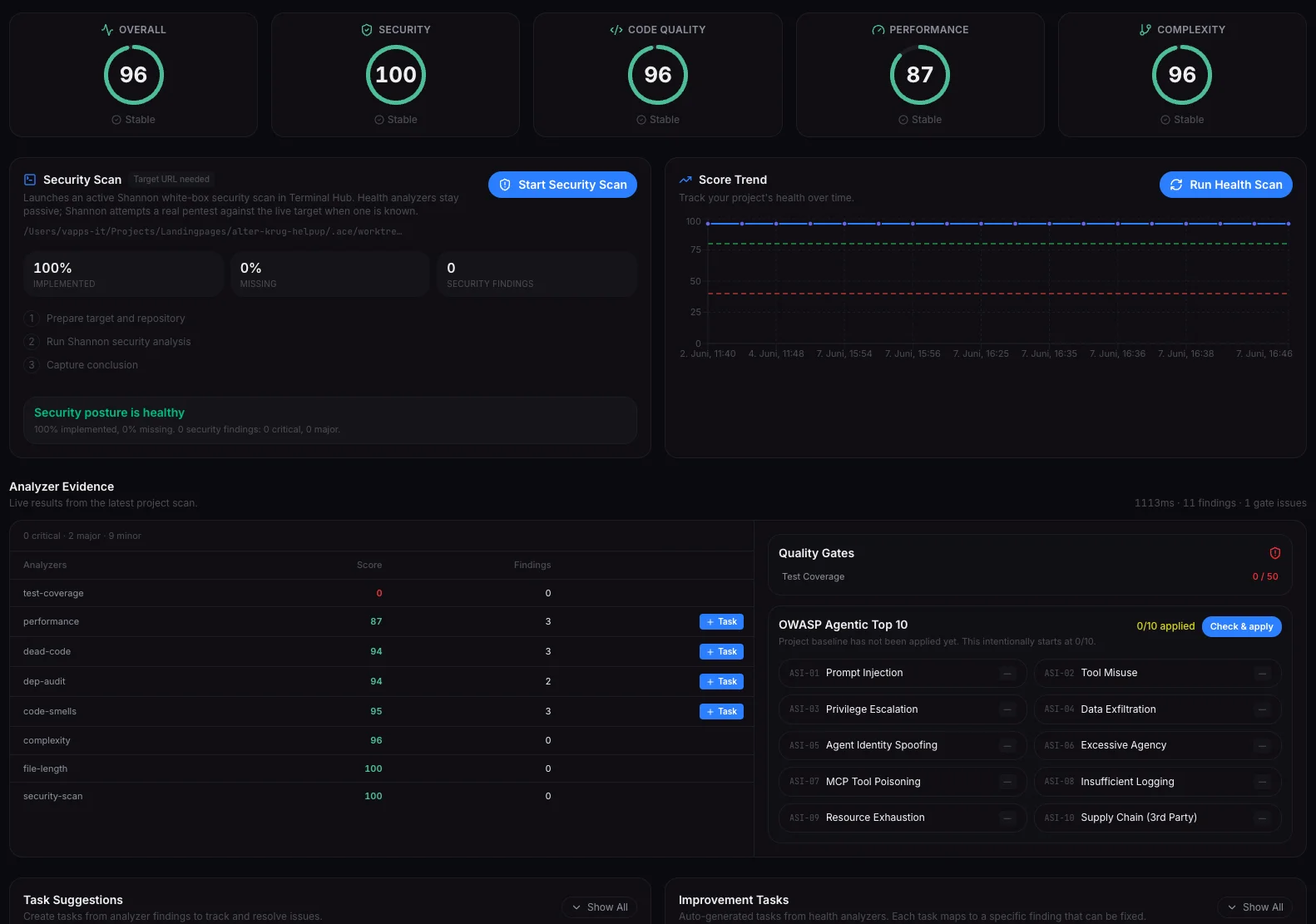
Task: Click the Performance score 87 ring
Action: 920,75
